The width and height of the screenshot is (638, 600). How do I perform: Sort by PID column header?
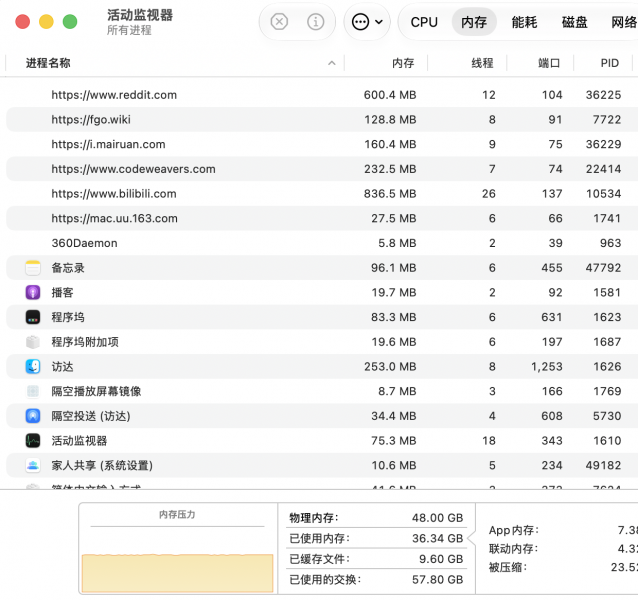(610, 63)
